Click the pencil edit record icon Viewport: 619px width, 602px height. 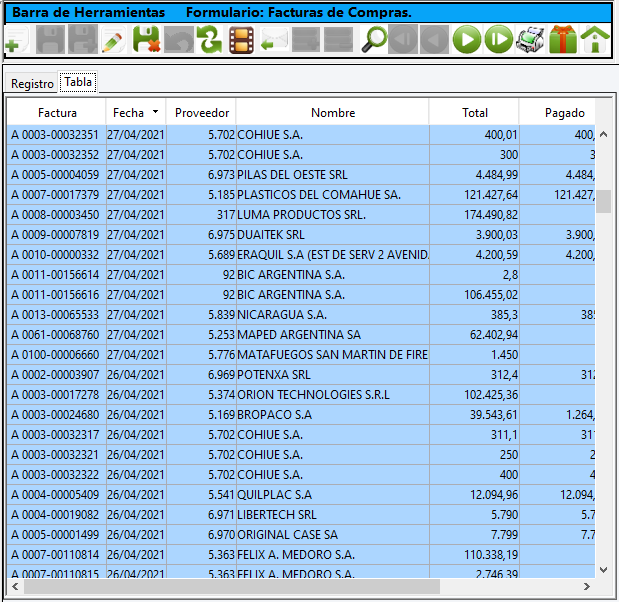(114, 39)
